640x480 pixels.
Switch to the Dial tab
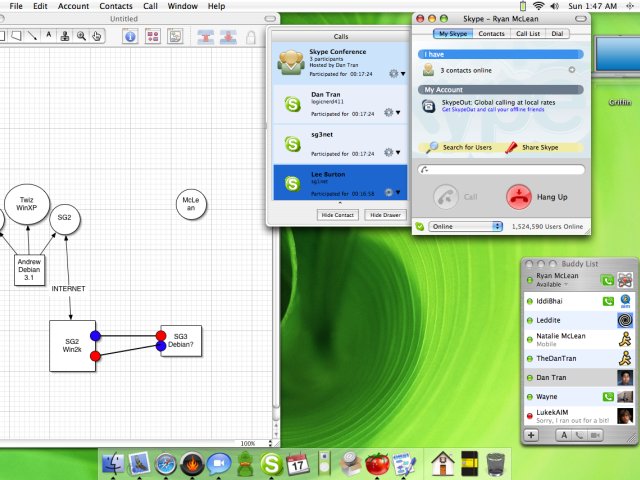[557, 34]
